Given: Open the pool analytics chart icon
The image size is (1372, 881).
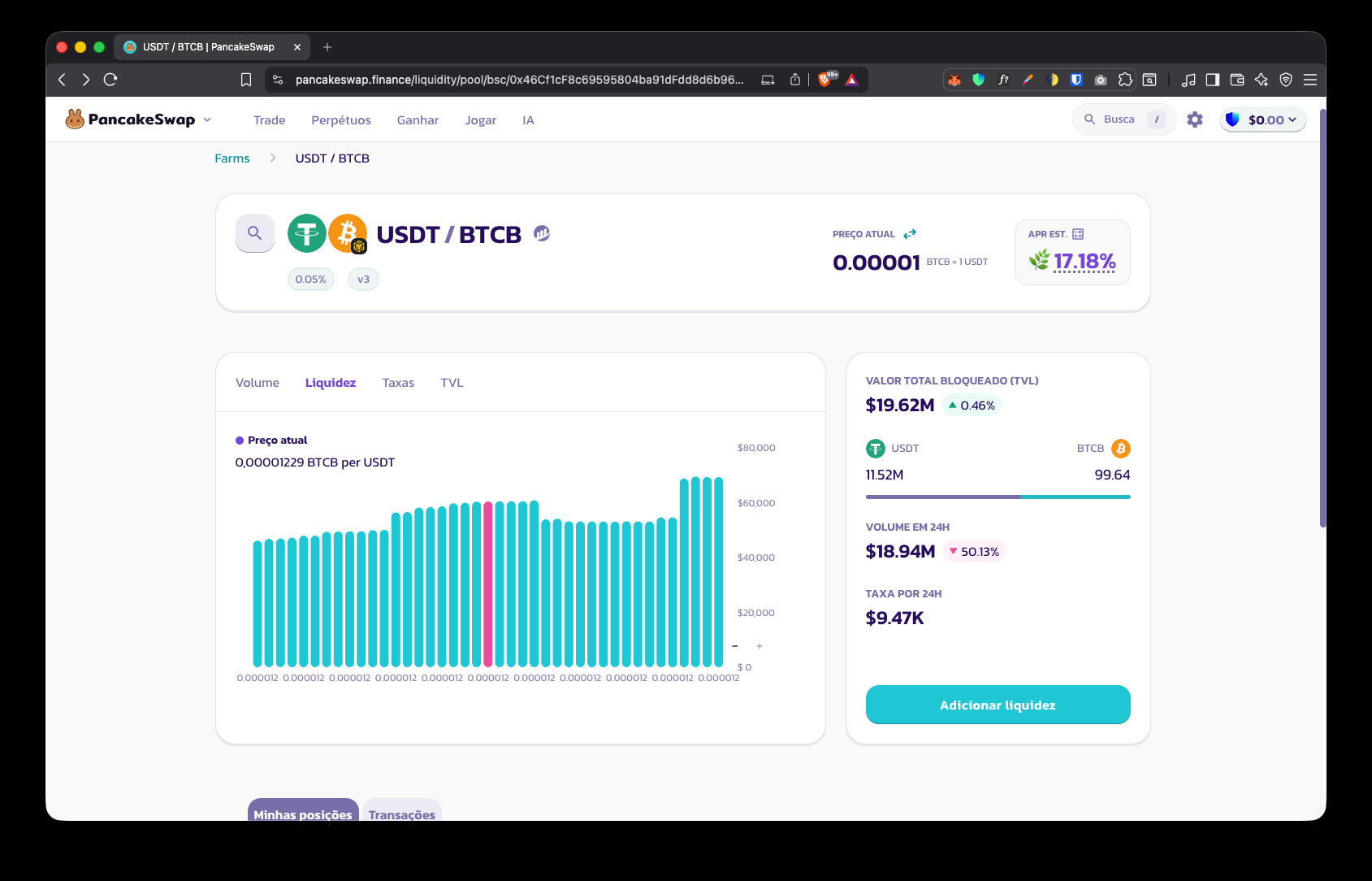Looking at the screenshot, I should click(542, 234).
